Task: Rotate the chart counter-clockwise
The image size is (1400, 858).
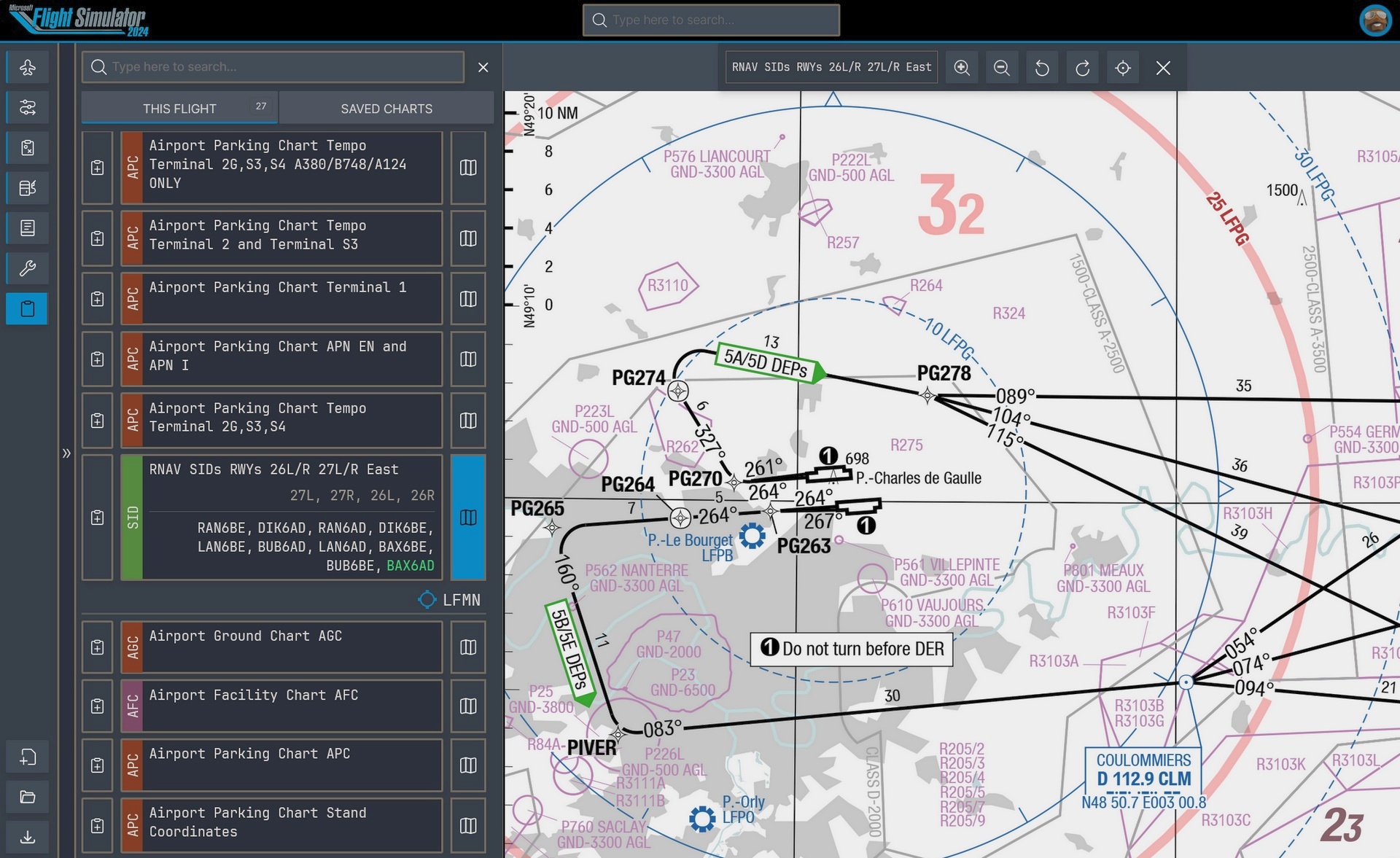Action: (x=1042, y=68)
